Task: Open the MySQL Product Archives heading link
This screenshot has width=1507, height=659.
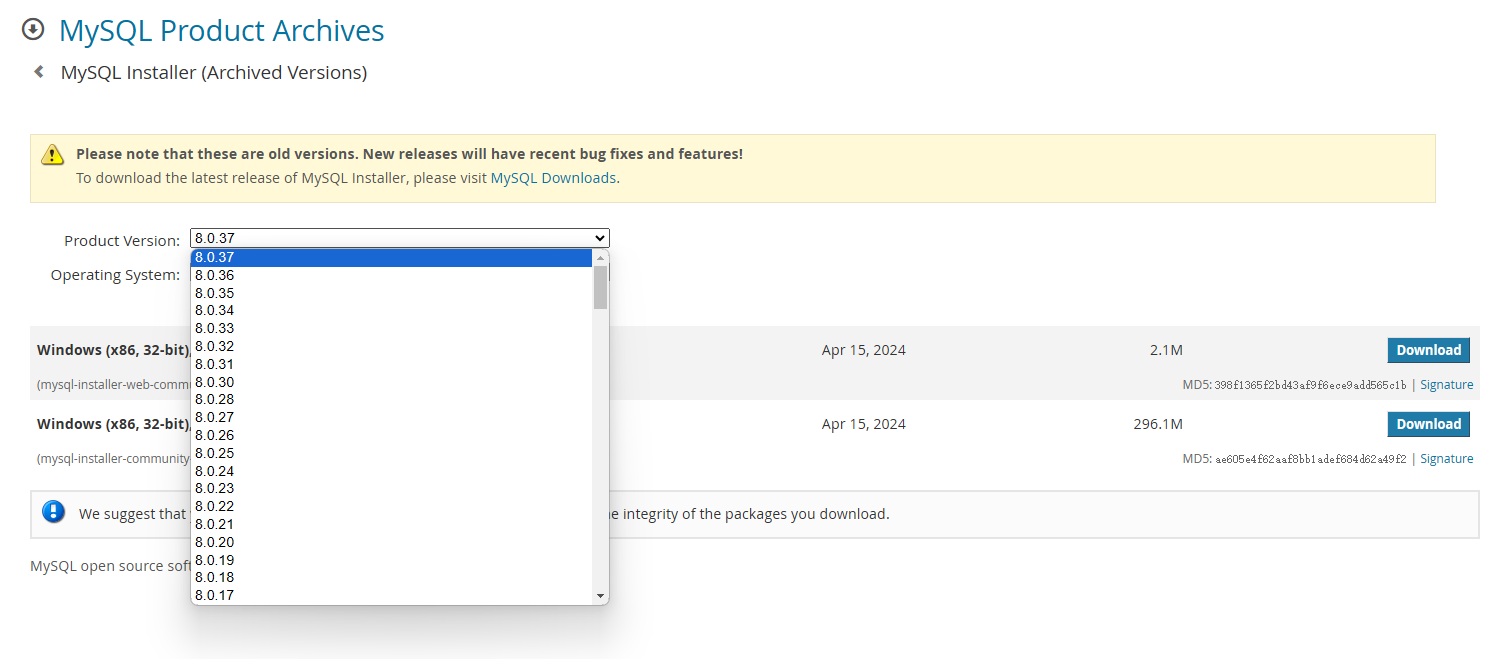Action: pos(221,30)
